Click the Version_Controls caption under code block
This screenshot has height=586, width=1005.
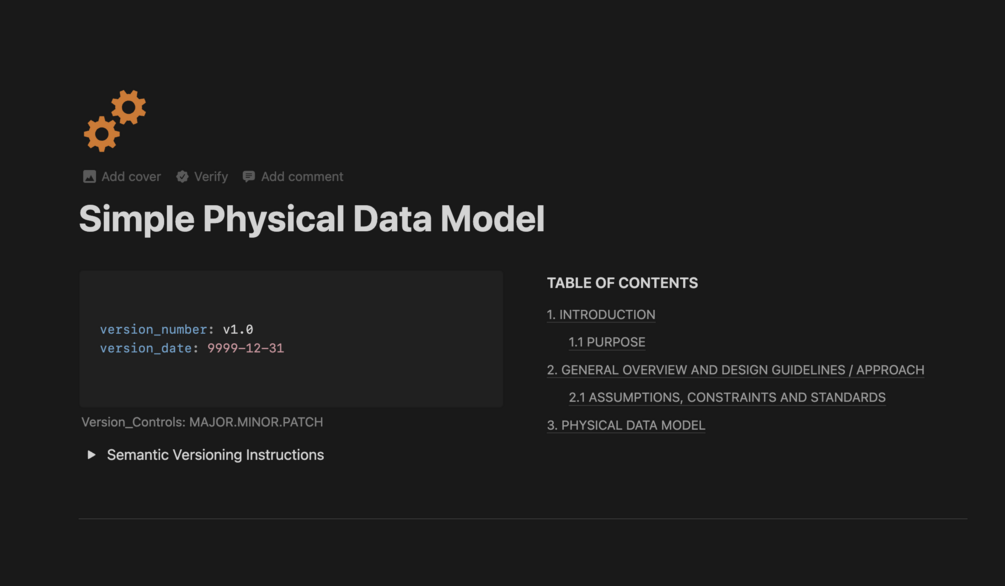202,422
